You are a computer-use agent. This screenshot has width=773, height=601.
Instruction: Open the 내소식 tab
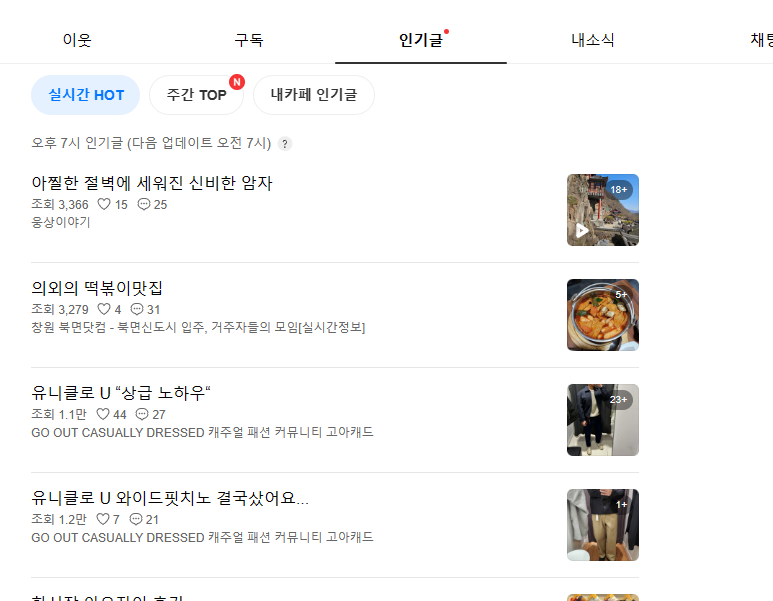pos(593,40)
